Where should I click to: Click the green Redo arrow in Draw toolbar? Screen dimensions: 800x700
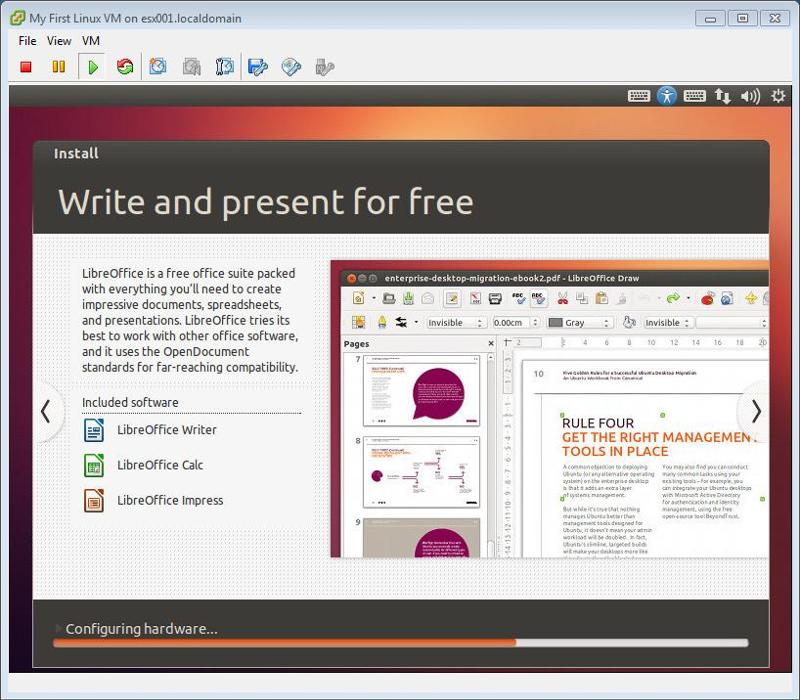click(673, 298)
